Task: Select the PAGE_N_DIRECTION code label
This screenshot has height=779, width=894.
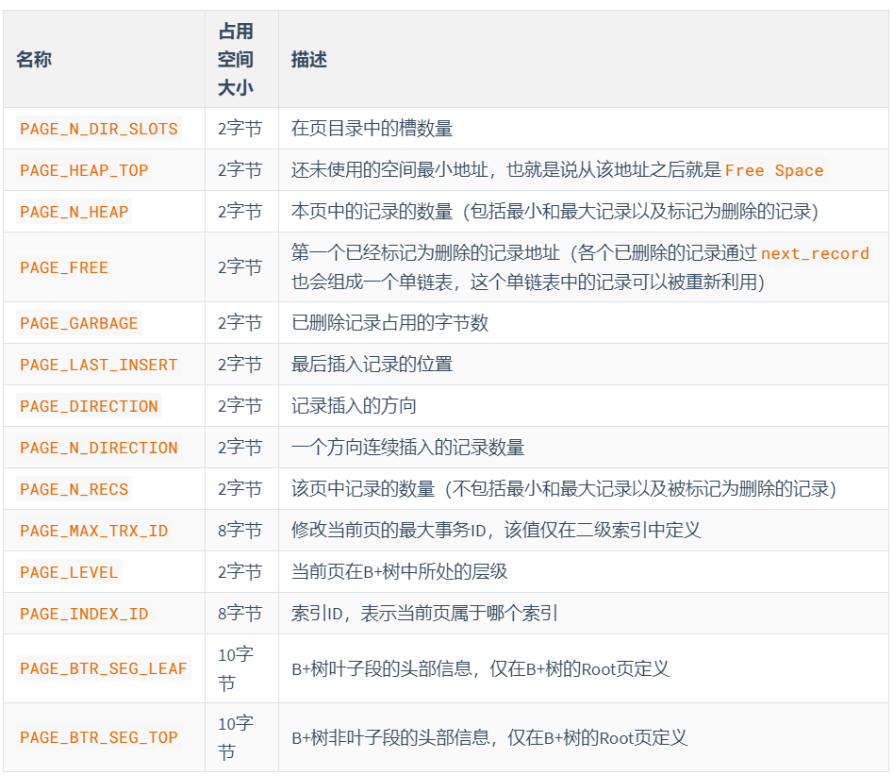Action: pos(98,448)
